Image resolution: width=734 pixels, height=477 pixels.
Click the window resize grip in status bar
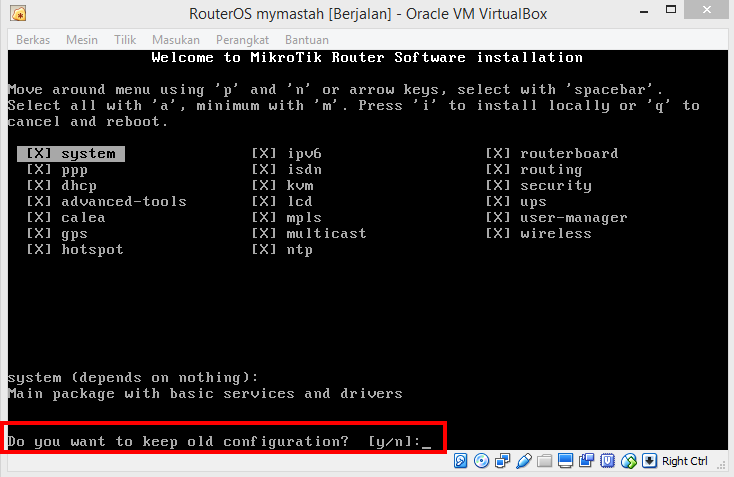pos(721,464)
